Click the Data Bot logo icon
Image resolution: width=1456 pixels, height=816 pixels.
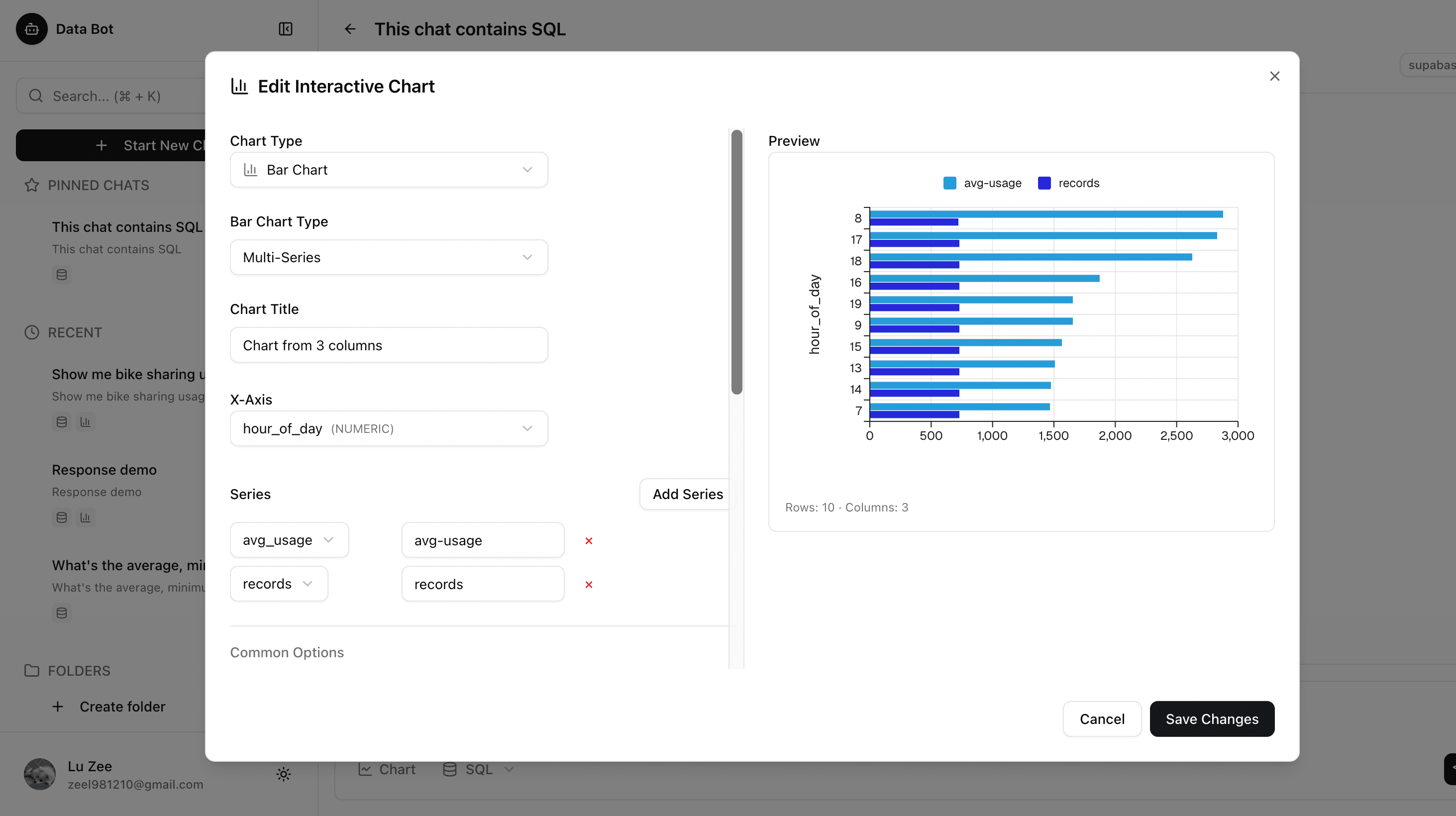point(32,29)
